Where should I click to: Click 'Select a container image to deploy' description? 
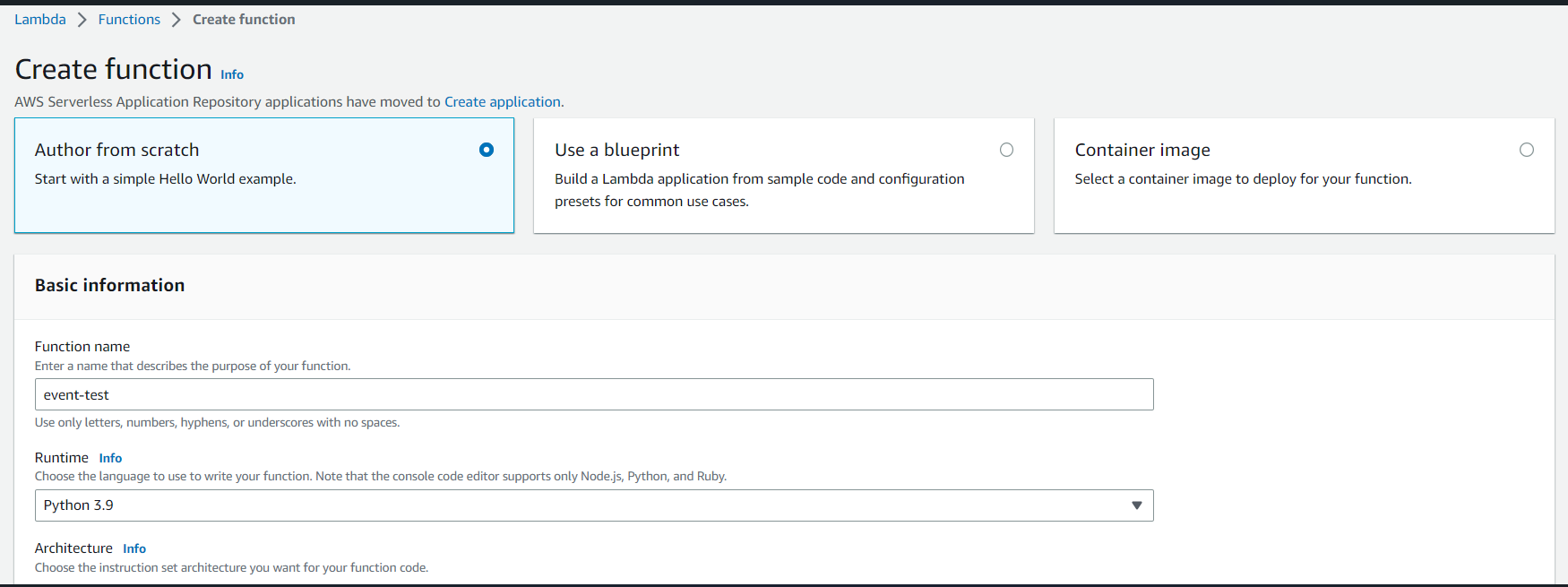tap(1244, 179)
